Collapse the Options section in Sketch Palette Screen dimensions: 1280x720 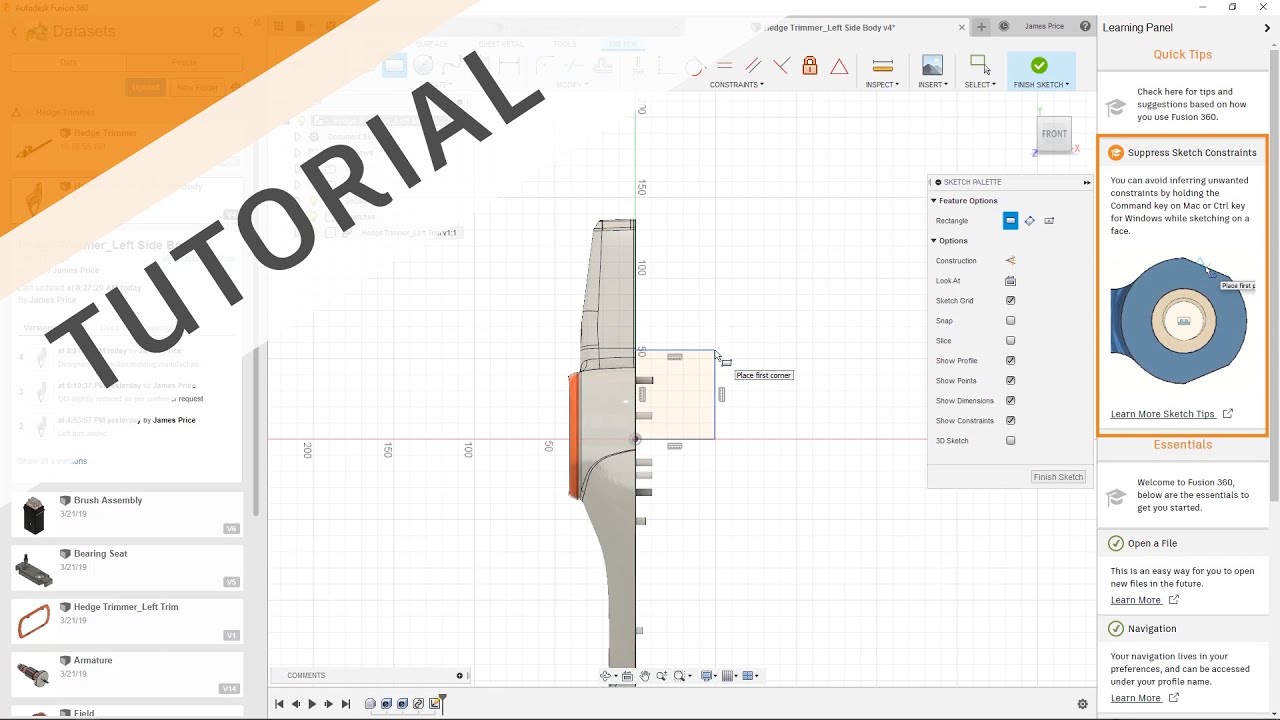click(x=934, y=241)
